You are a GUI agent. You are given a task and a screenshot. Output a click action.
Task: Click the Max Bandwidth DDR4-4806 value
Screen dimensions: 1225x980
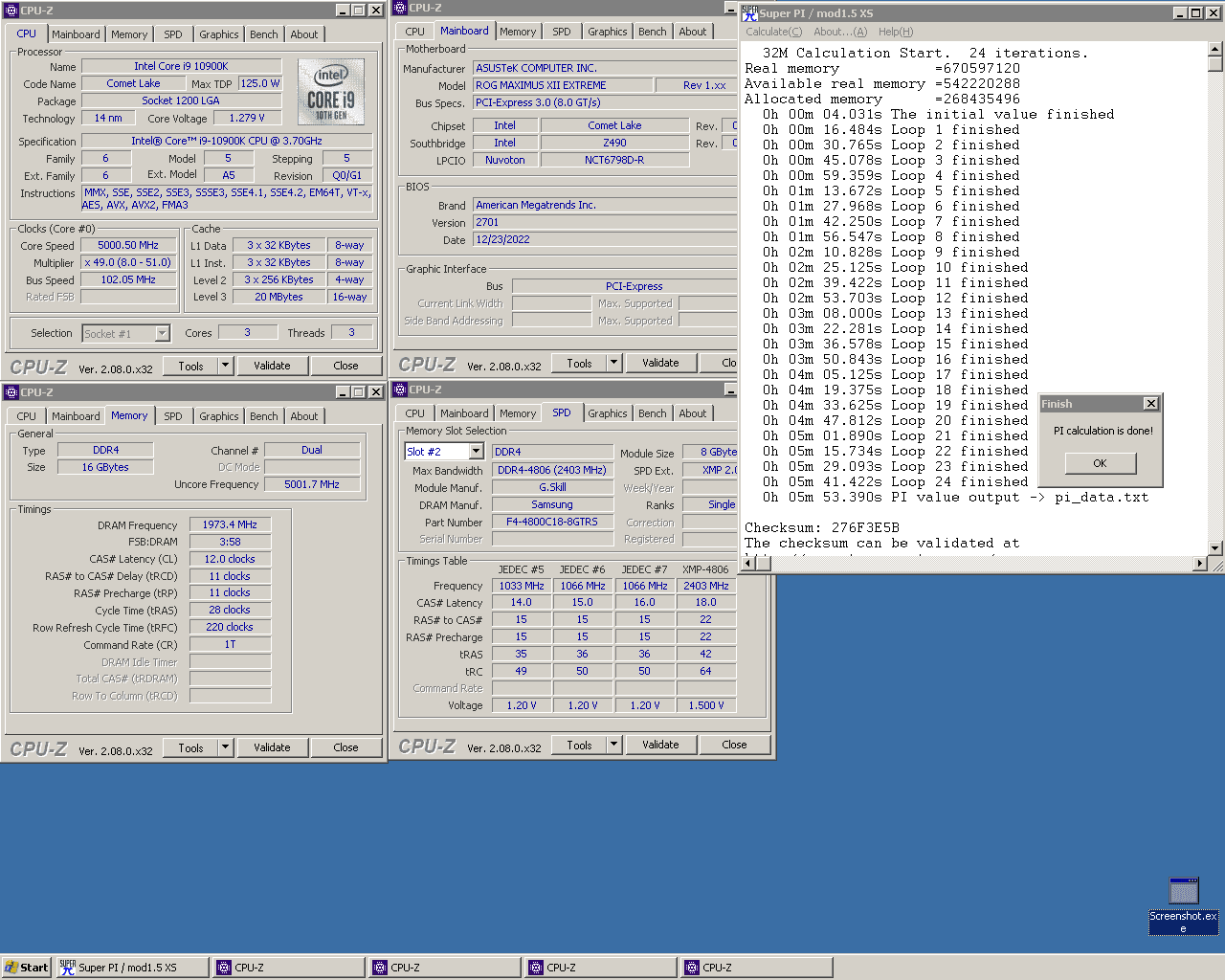coord(552,470)
